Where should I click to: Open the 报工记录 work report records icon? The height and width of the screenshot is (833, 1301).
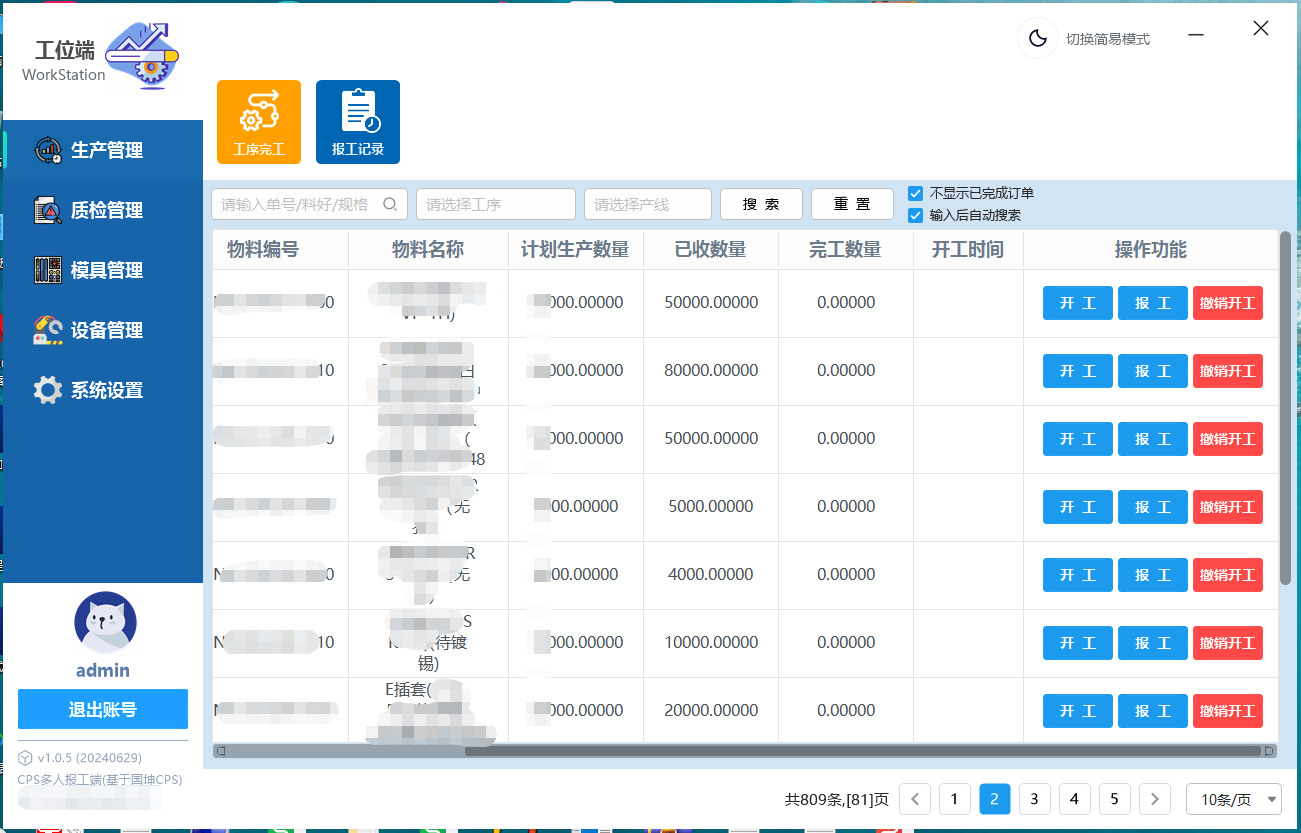357,121
